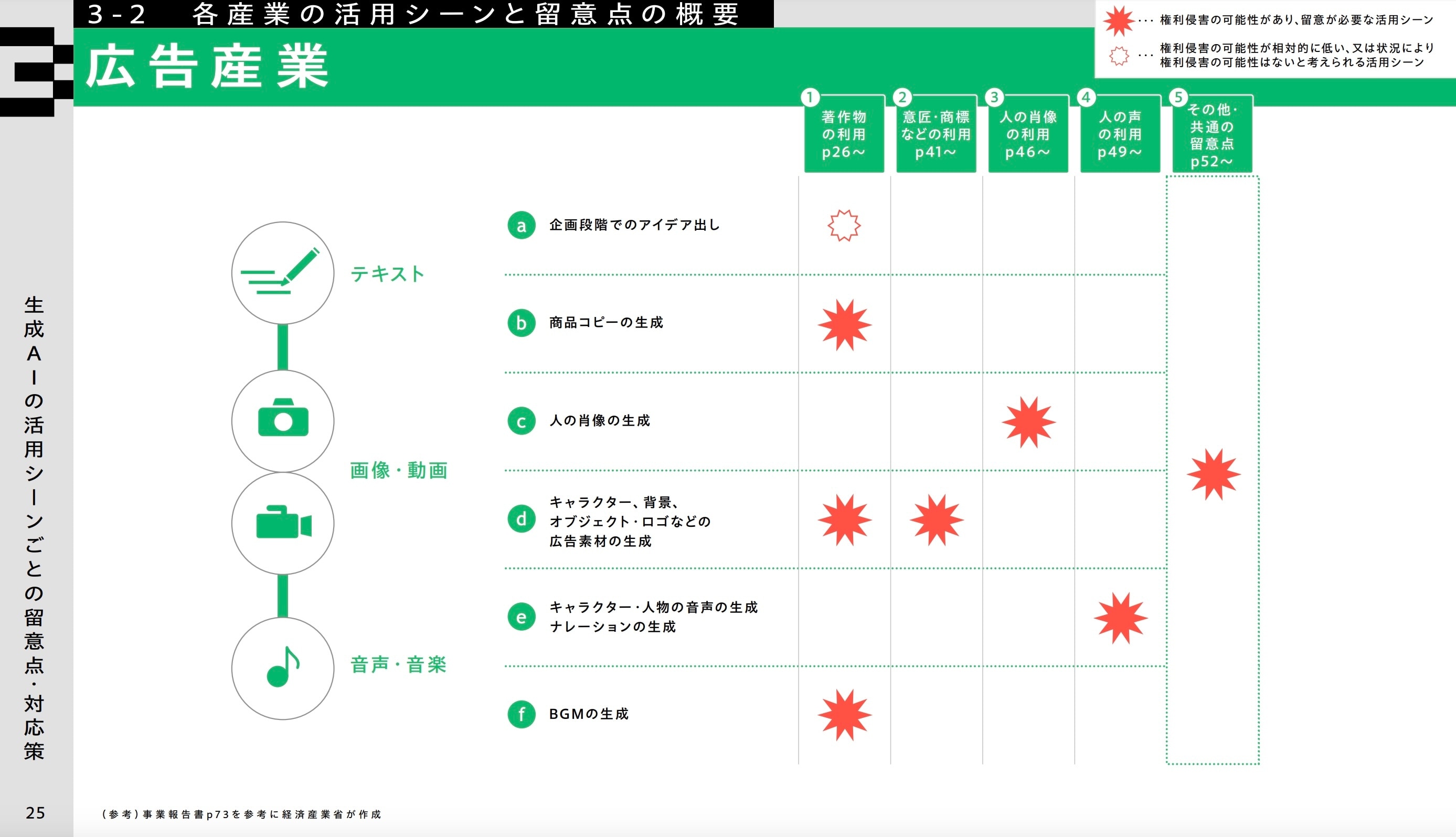
Task: Open the 著作物の利用 p26～ tab
Action: 844,134
